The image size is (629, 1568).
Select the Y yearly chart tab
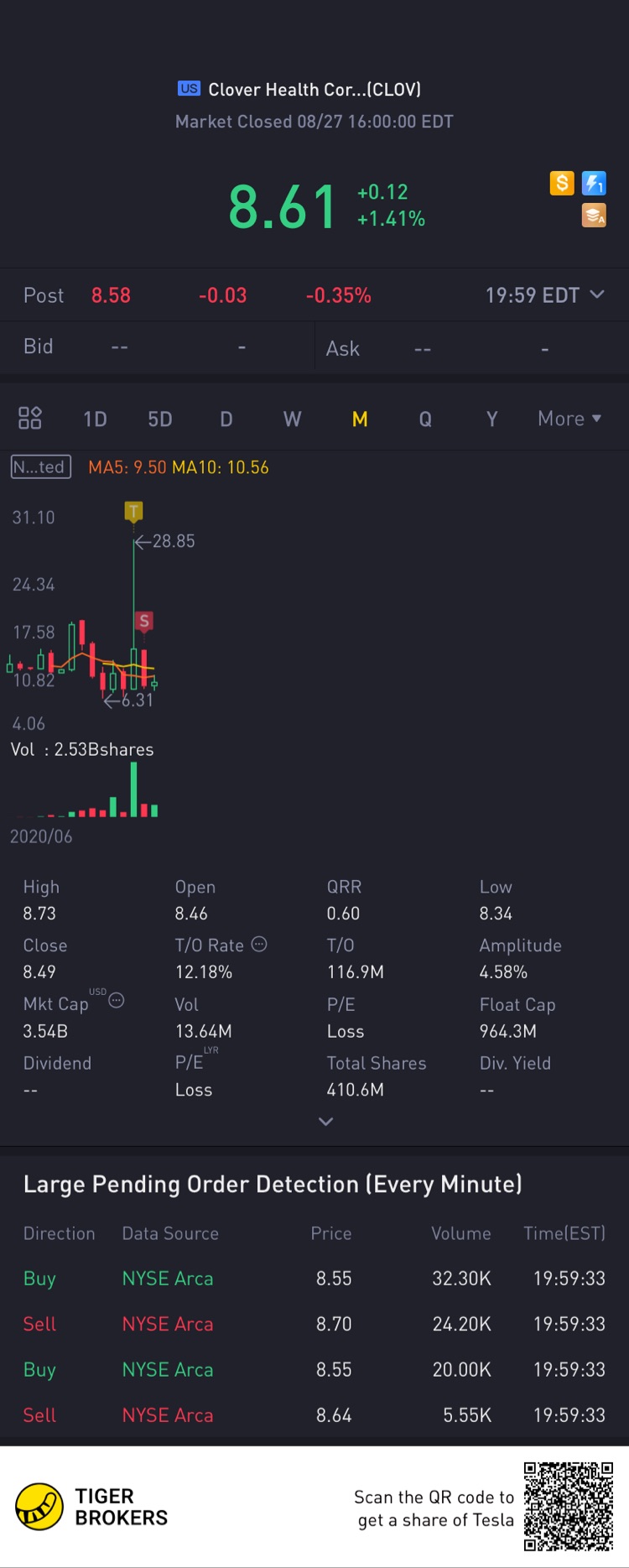[x=492, y=419]
